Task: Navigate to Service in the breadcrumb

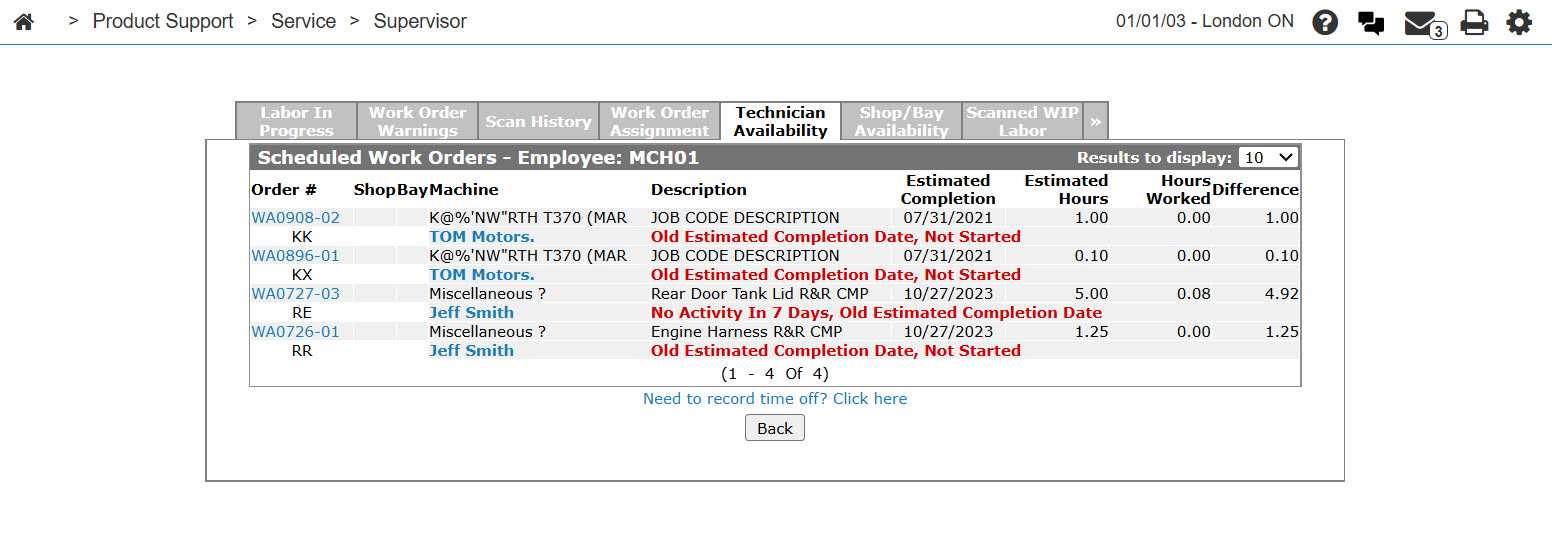Action: coord(303,21)
